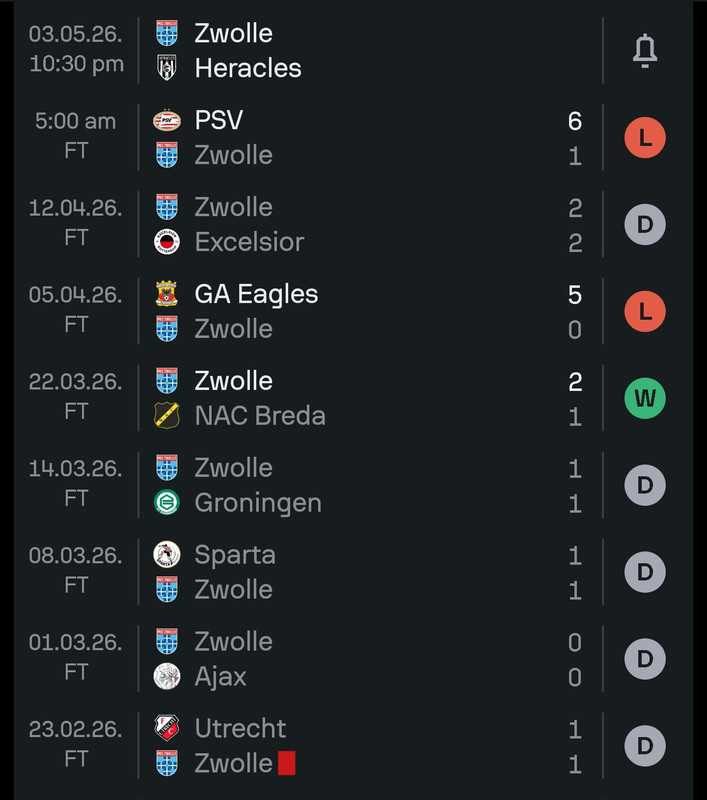
Task: Click the red card indicator next to Zwolle
Action: click(x=287, y=764)
